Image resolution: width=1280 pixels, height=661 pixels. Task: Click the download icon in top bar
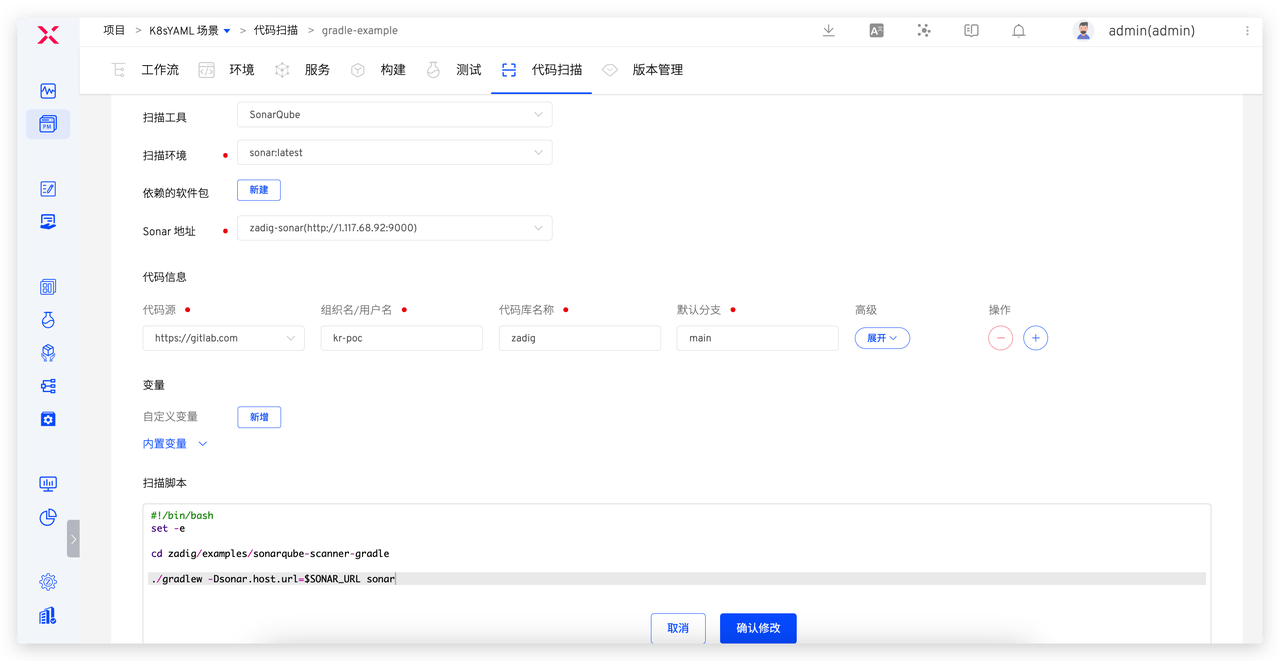point(828,31)
